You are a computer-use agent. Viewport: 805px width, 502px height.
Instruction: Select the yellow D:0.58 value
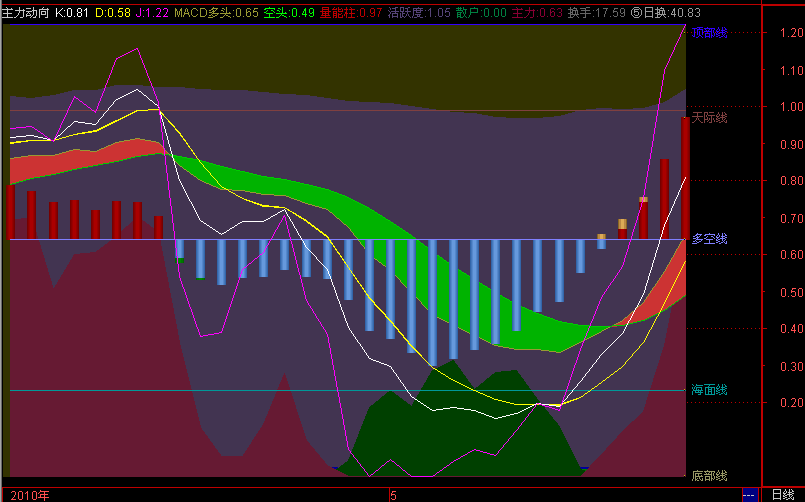(113, 13)
